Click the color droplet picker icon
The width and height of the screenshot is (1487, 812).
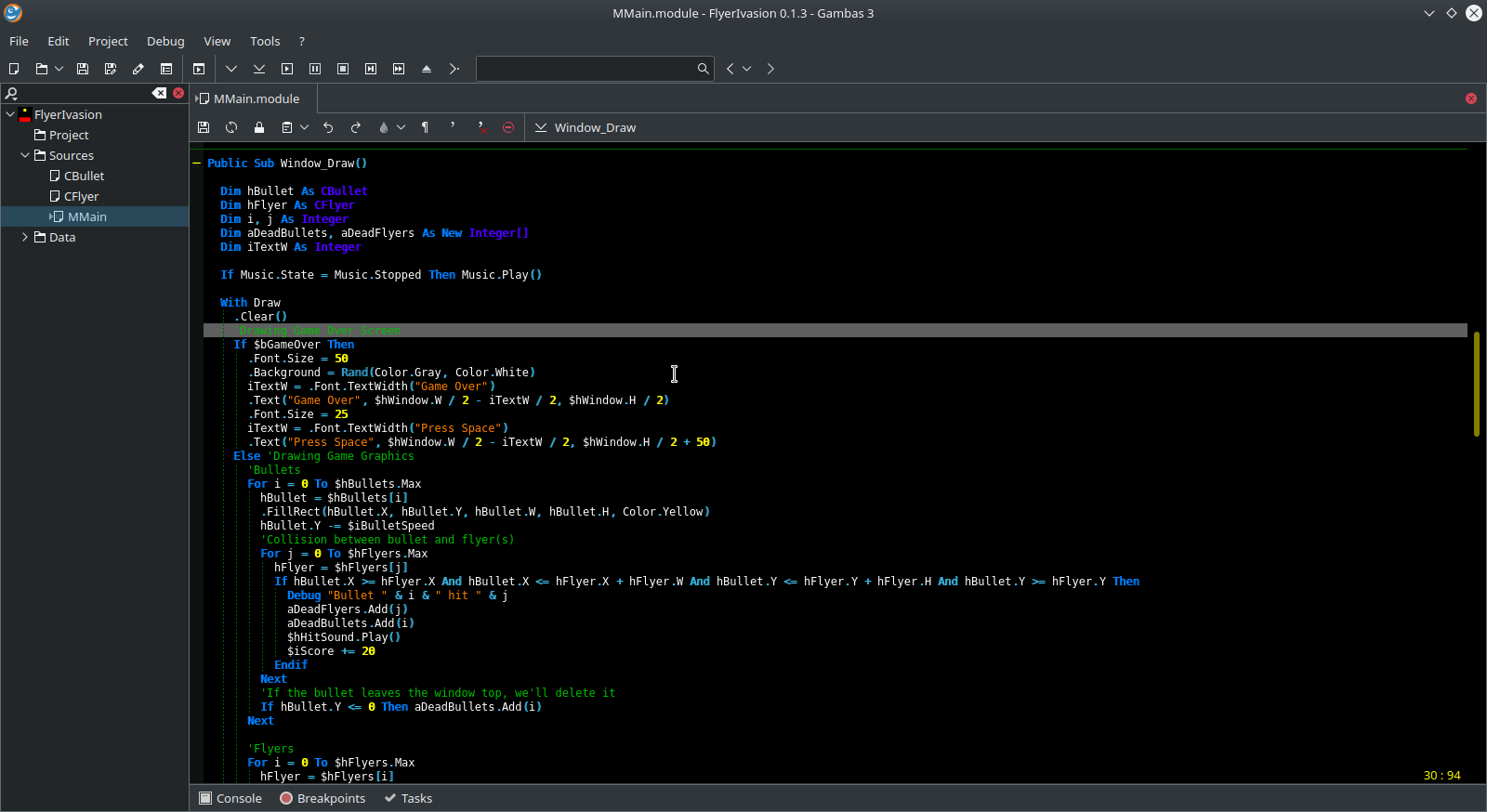384,127
